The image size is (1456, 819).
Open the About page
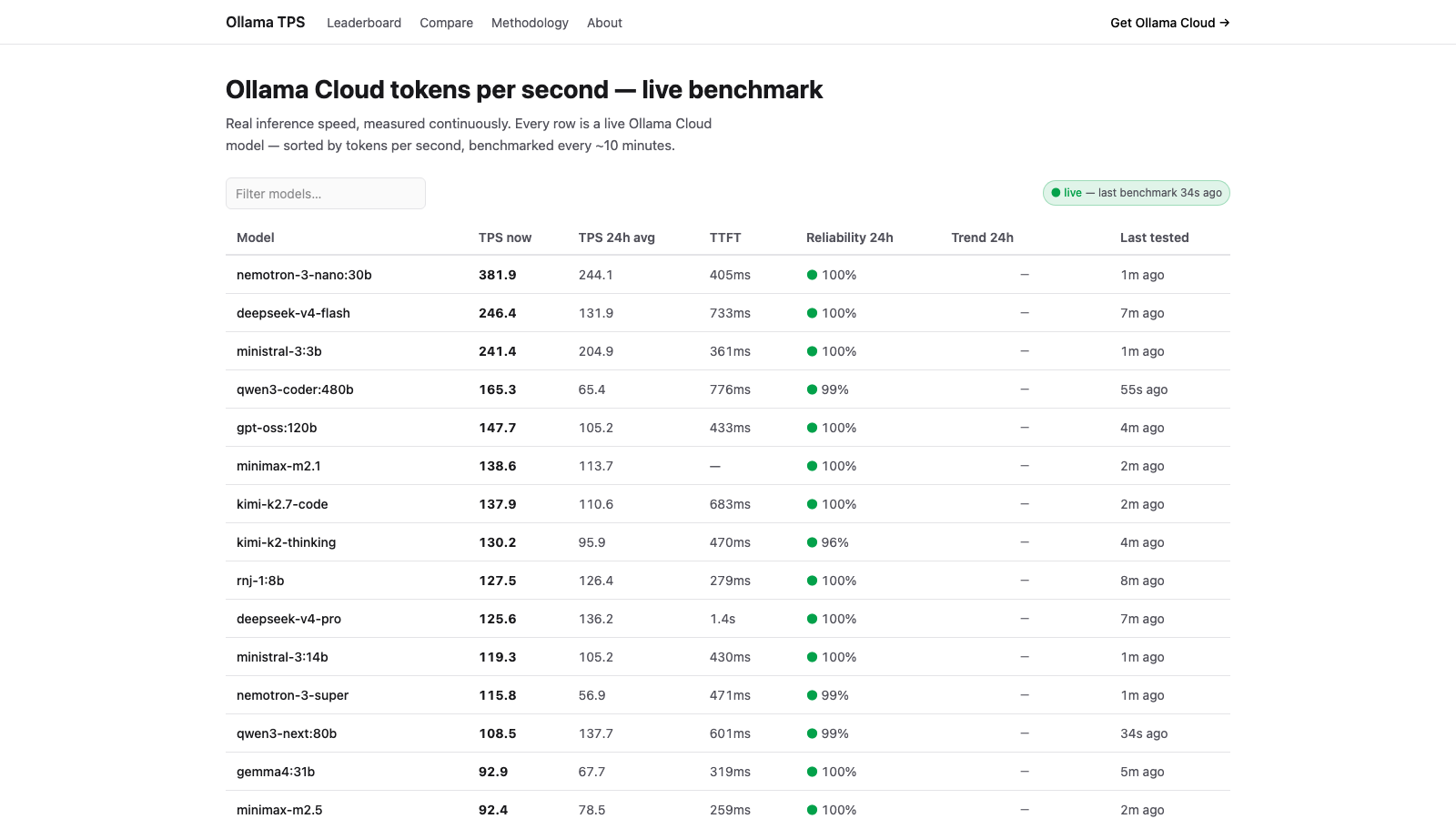pyautogui.click(x=604, y=23)
